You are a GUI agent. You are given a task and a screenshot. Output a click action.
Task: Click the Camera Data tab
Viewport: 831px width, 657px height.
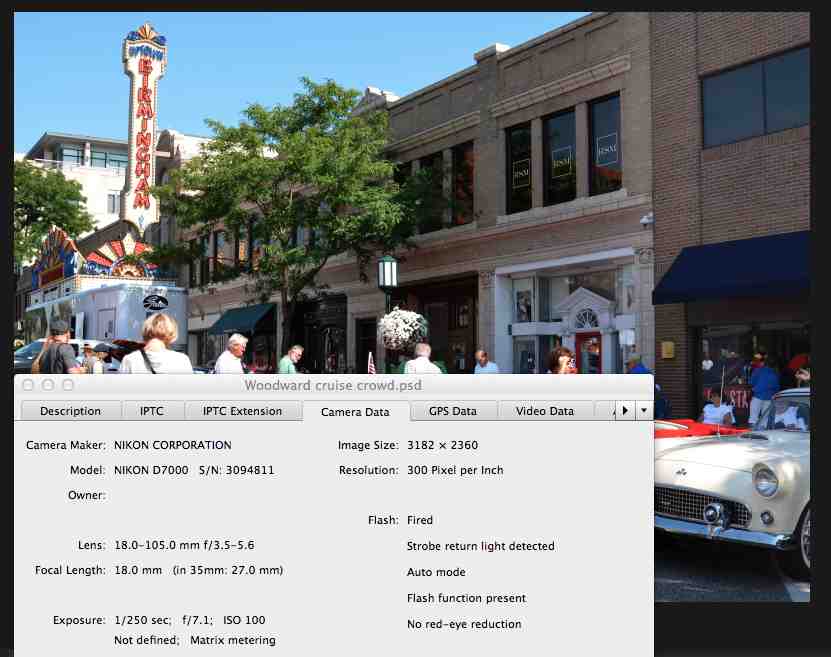354,412
